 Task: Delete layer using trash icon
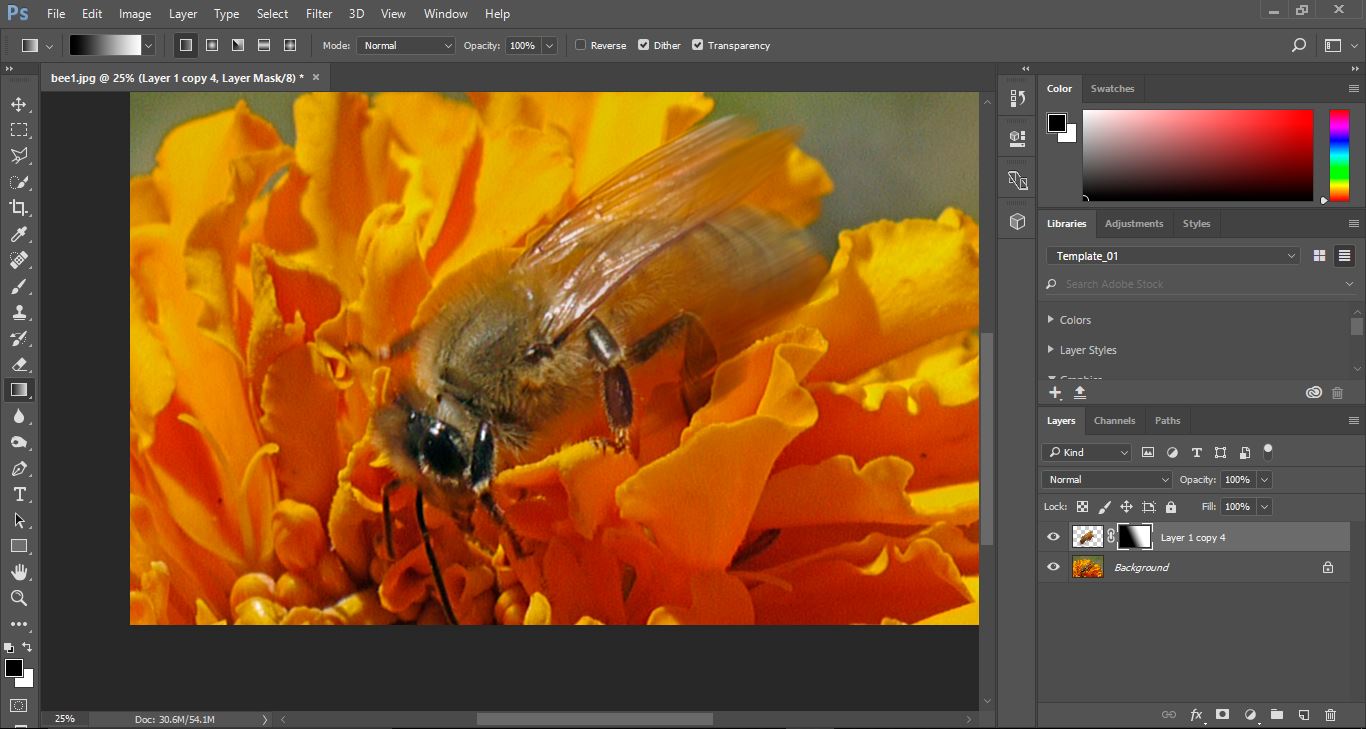(x=1330, y=715)
